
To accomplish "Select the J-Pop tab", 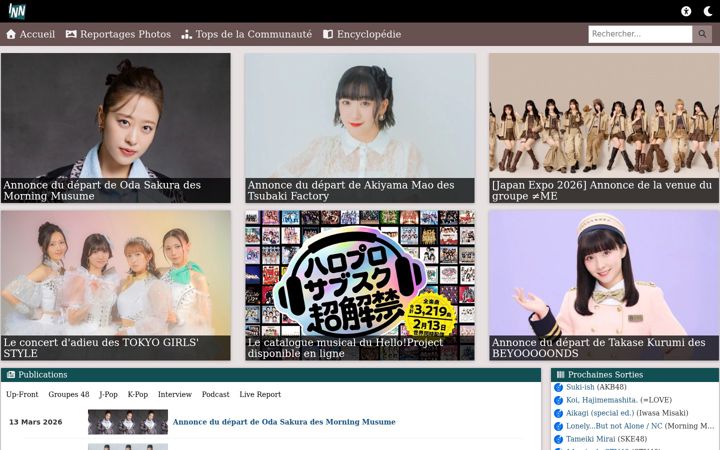I will click(x=108, y=394).
